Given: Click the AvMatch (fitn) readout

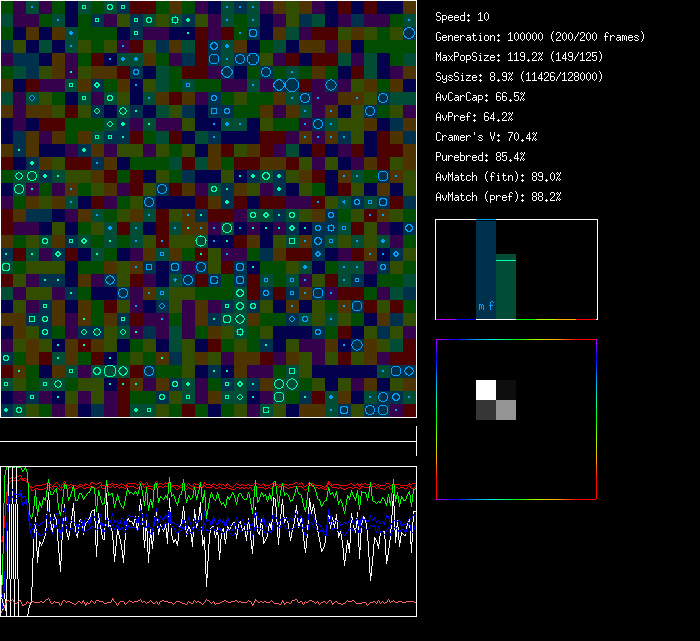Looking at the screenshot, I should 498,177.
